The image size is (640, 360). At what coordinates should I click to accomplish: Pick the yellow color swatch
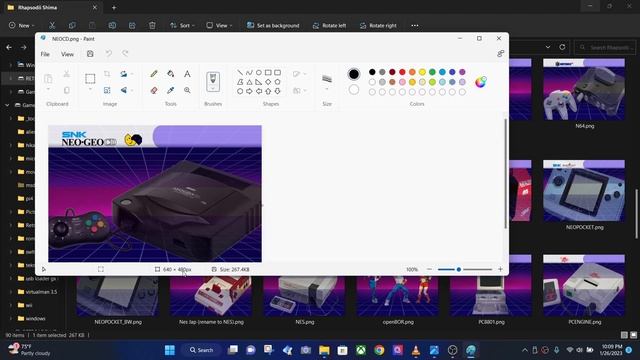[x=422, y=72]
